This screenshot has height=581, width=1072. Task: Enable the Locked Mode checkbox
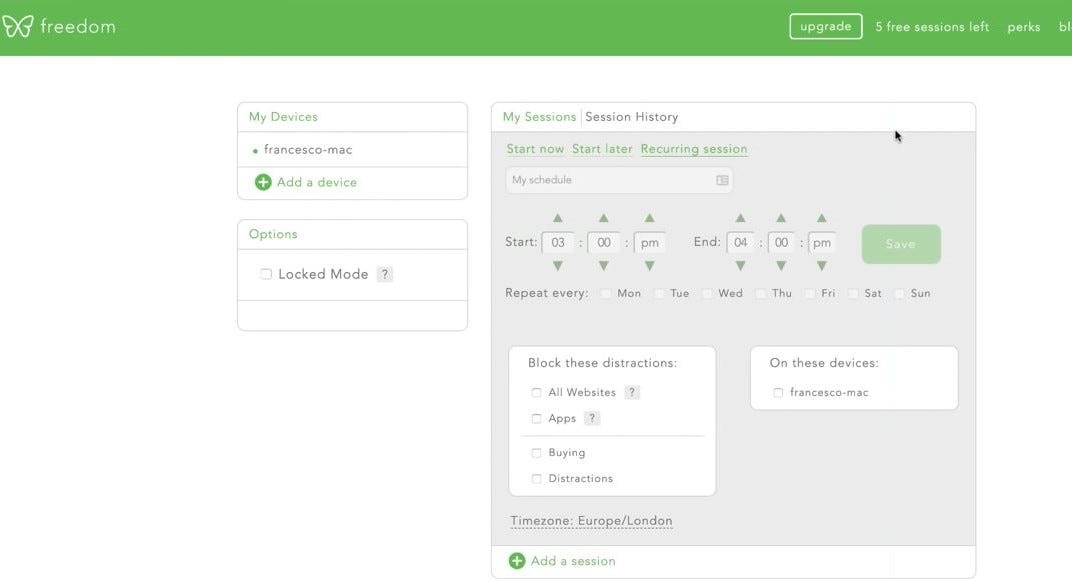[266, 274]
